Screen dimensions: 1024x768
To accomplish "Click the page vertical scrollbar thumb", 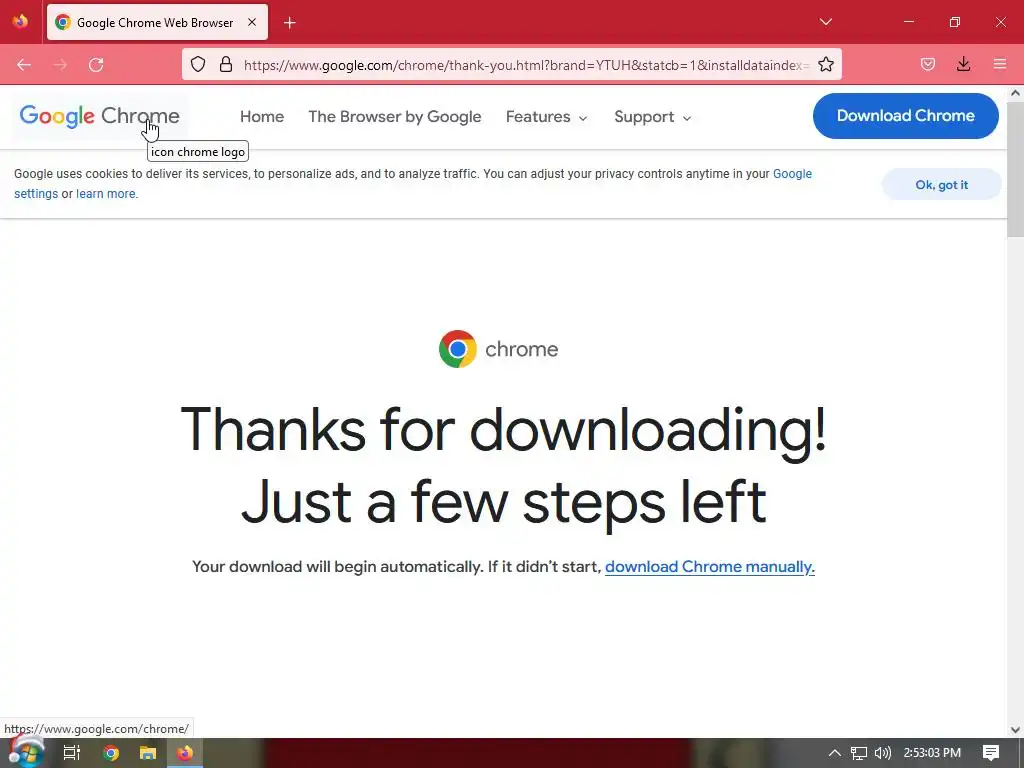I will (x=1015, y=168).
